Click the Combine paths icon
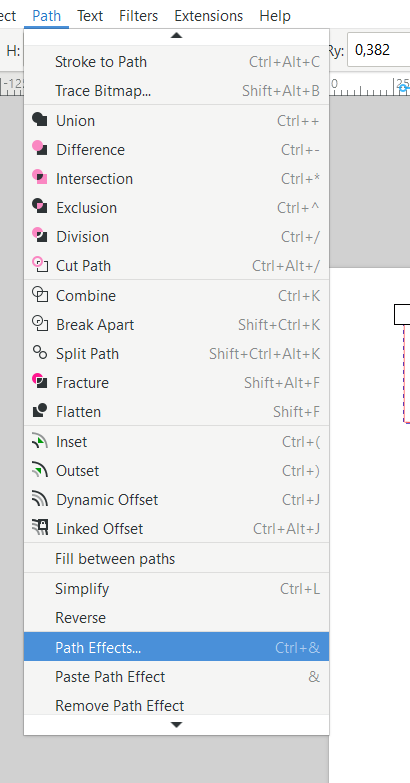The image size is (410, 783). [39, 295]
